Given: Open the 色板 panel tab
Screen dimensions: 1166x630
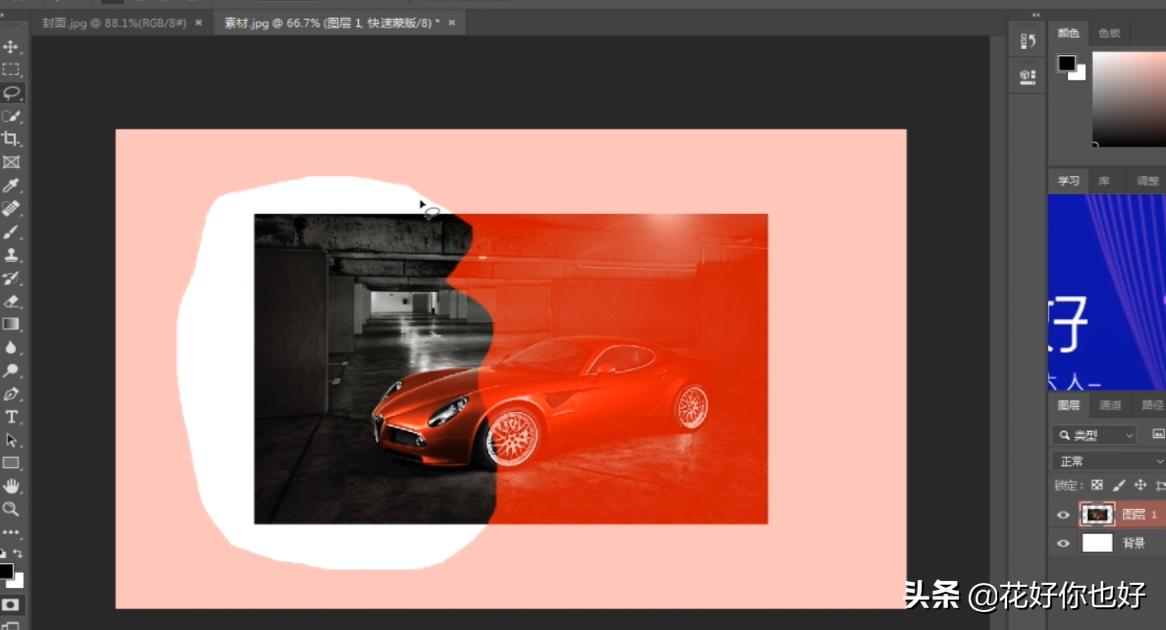Looking at the screenshot, I should (x=1109, y=33).
